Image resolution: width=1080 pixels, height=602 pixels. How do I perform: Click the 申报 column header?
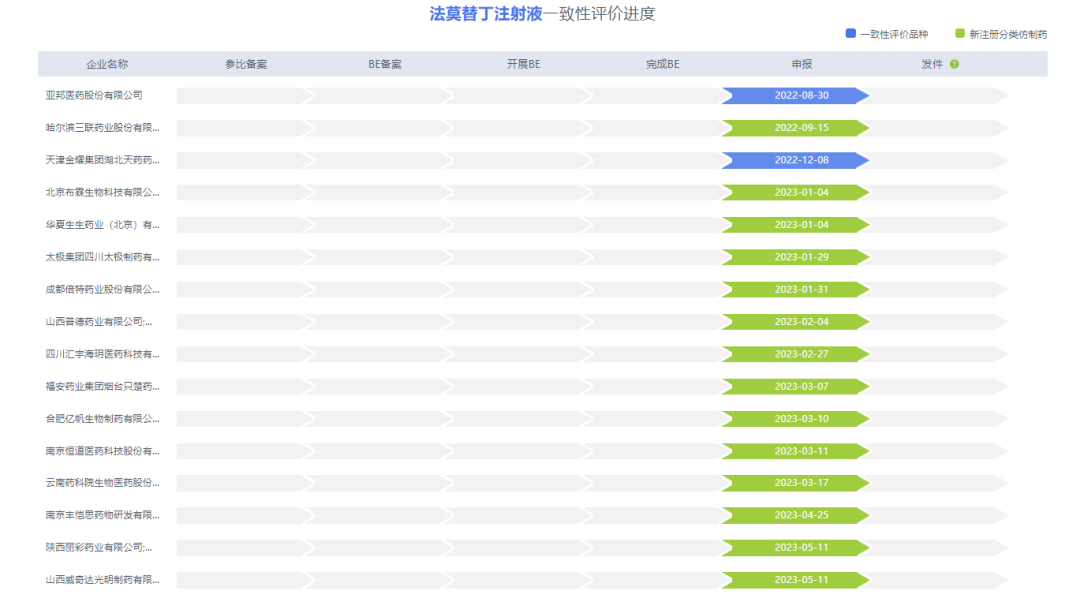pyautogui.click(x=802, y=65)
